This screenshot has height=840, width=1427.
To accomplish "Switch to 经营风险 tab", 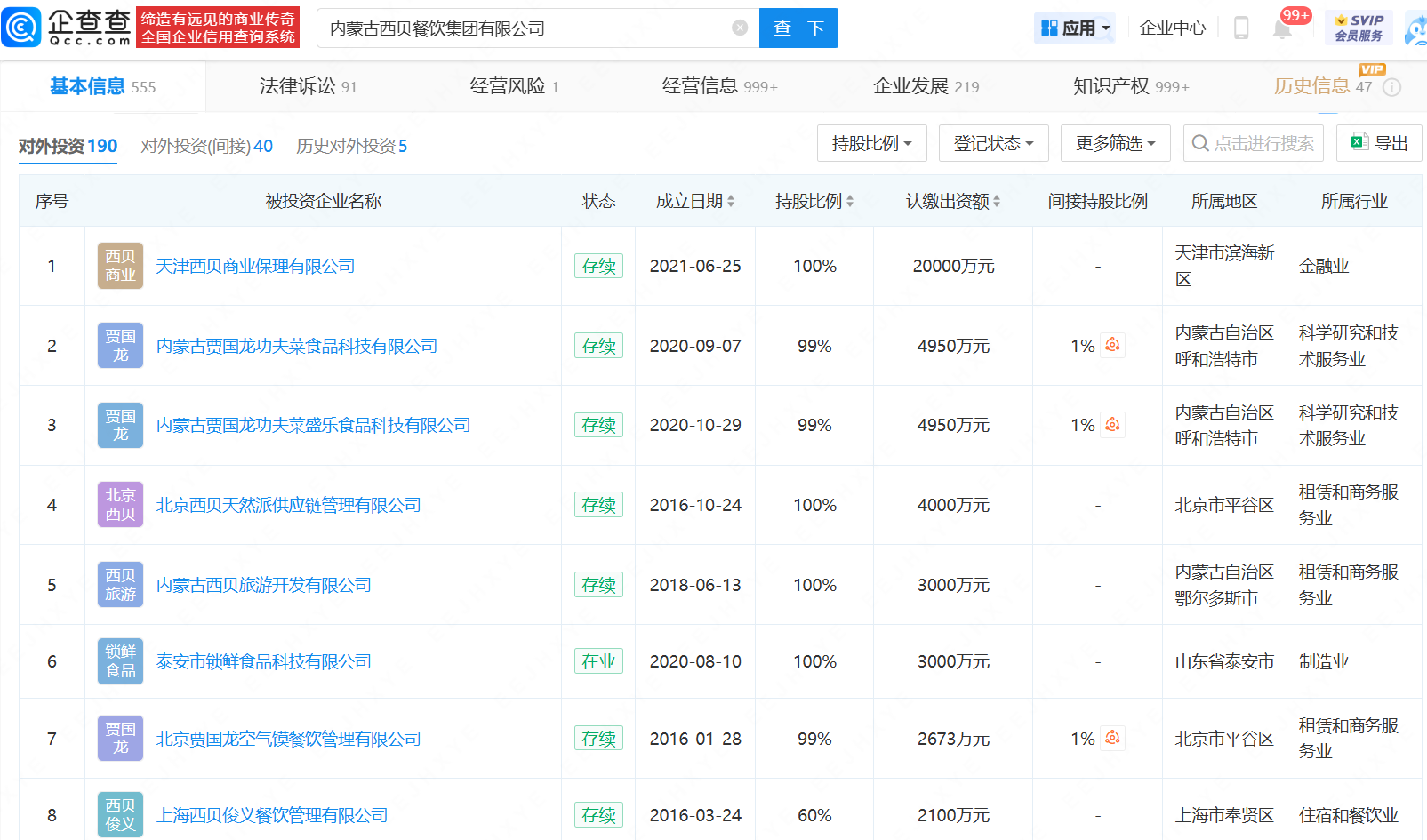I will (x=514, y=87).
